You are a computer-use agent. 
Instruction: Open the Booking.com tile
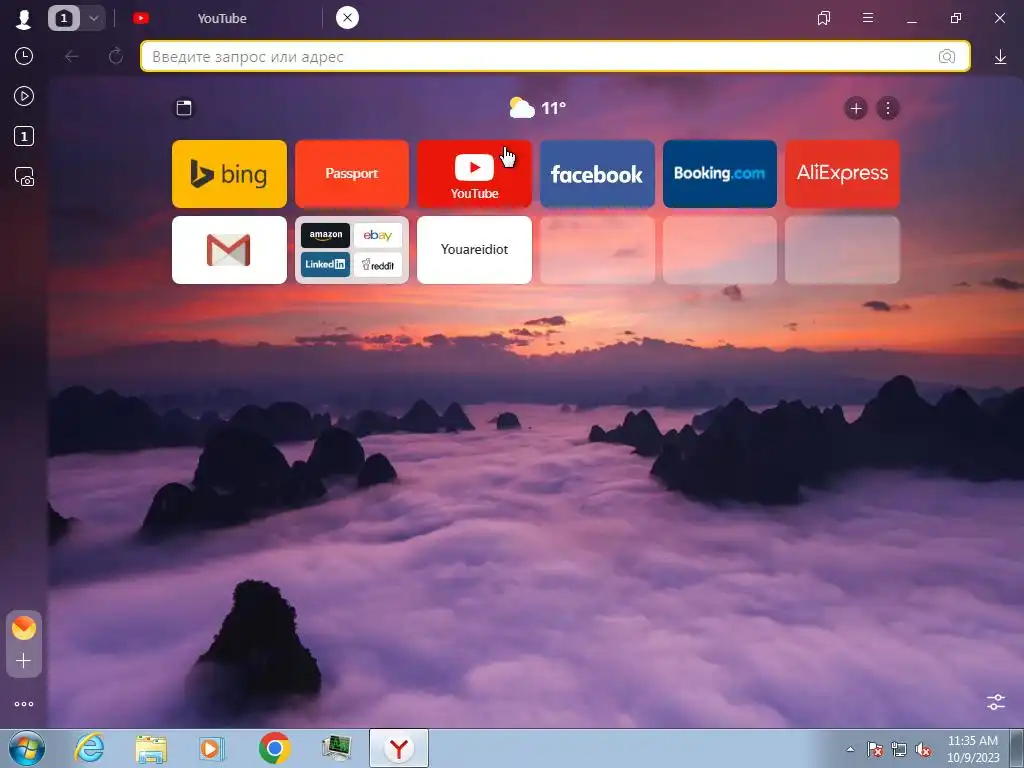click(720, 174)
